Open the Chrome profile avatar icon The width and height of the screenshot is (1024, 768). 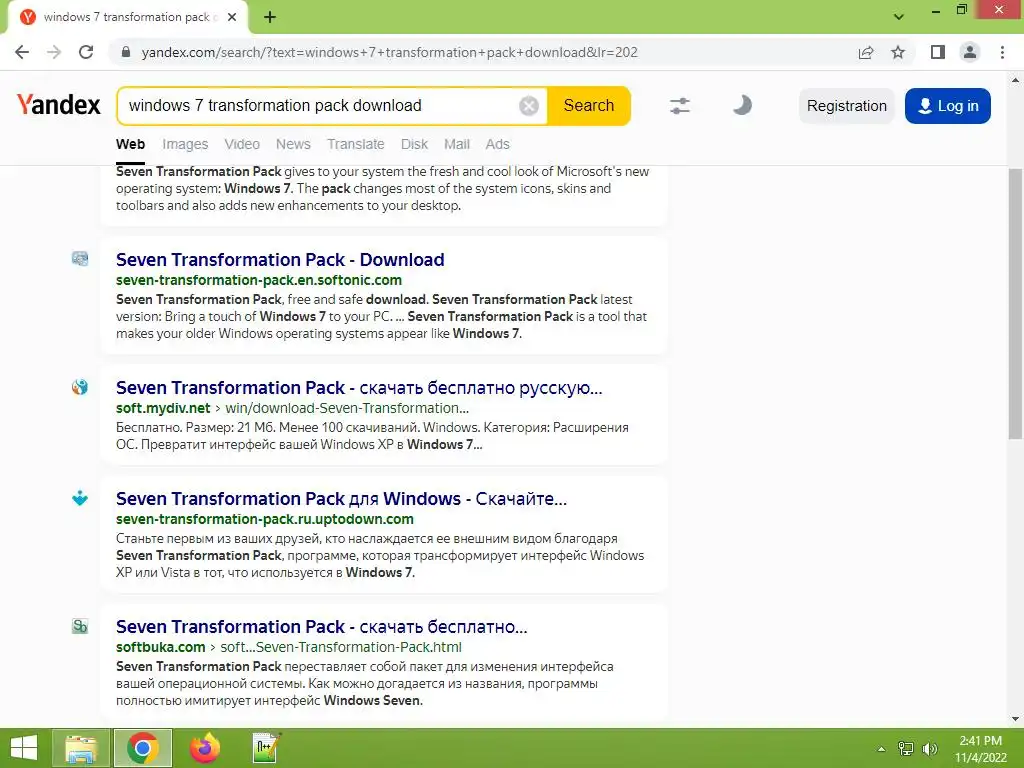(970, 52)
